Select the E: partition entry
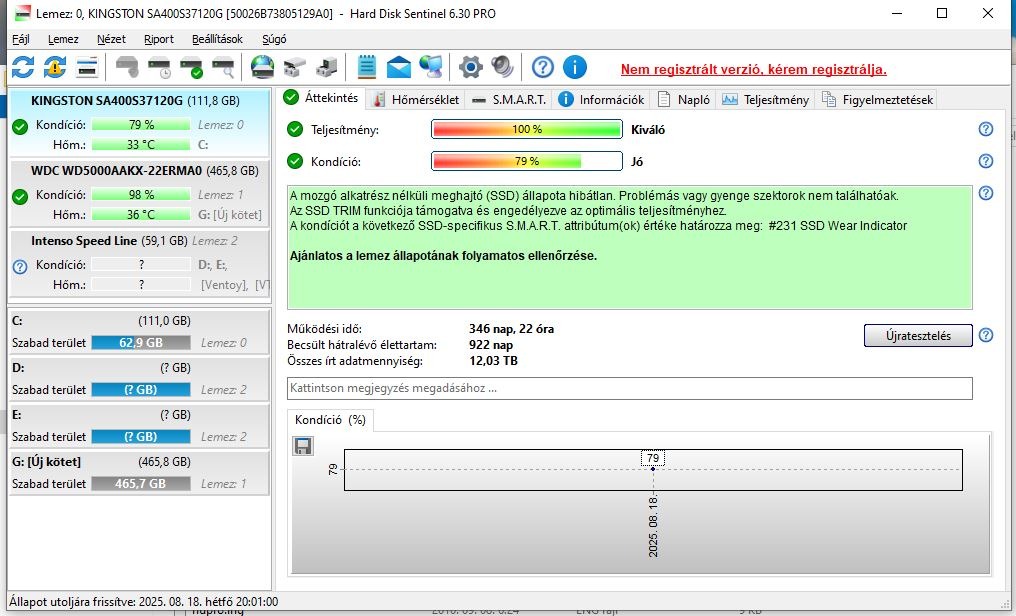 (x=139, y=426)
